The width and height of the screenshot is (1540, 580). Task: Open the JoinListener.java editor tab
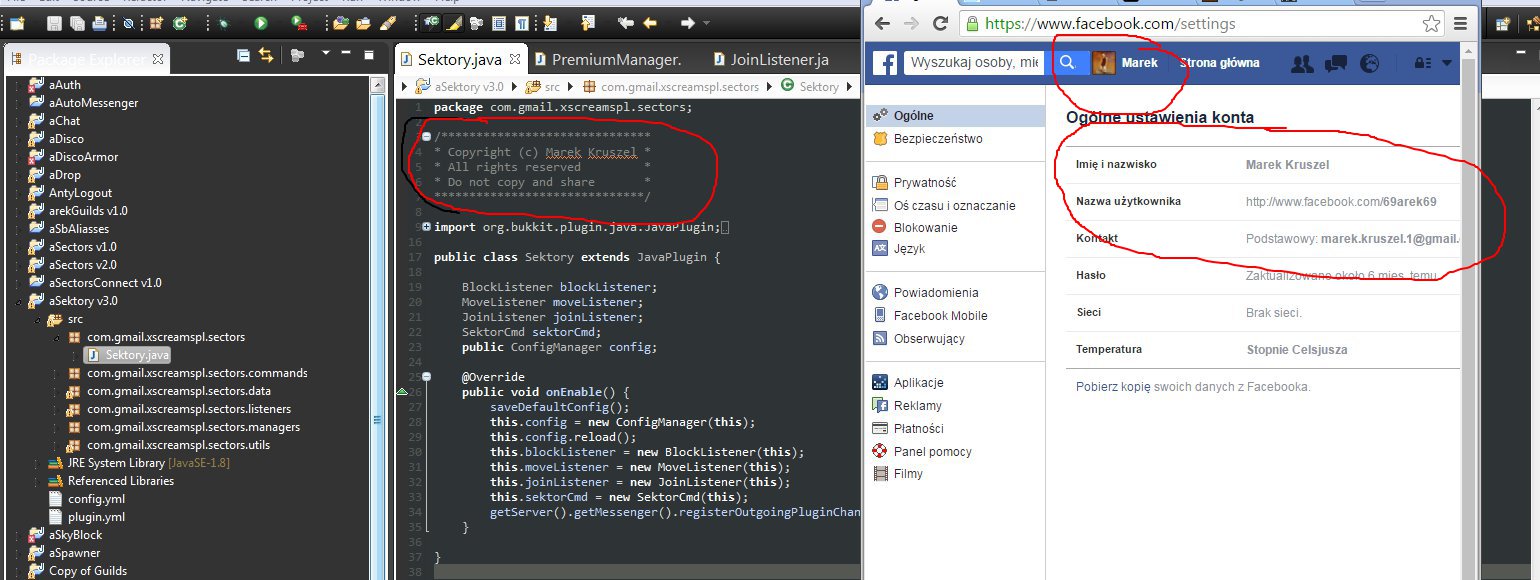[770, 60]
